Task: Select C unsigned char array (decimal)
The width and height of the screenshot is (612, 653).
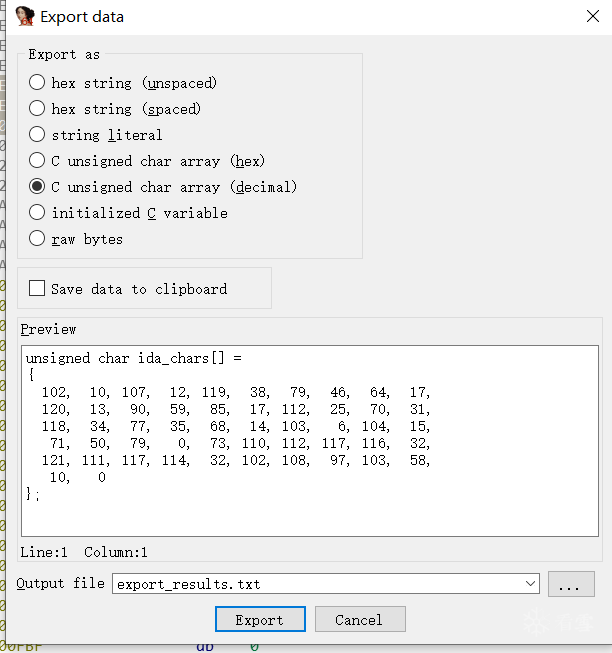Action: (x=37, y=187)
